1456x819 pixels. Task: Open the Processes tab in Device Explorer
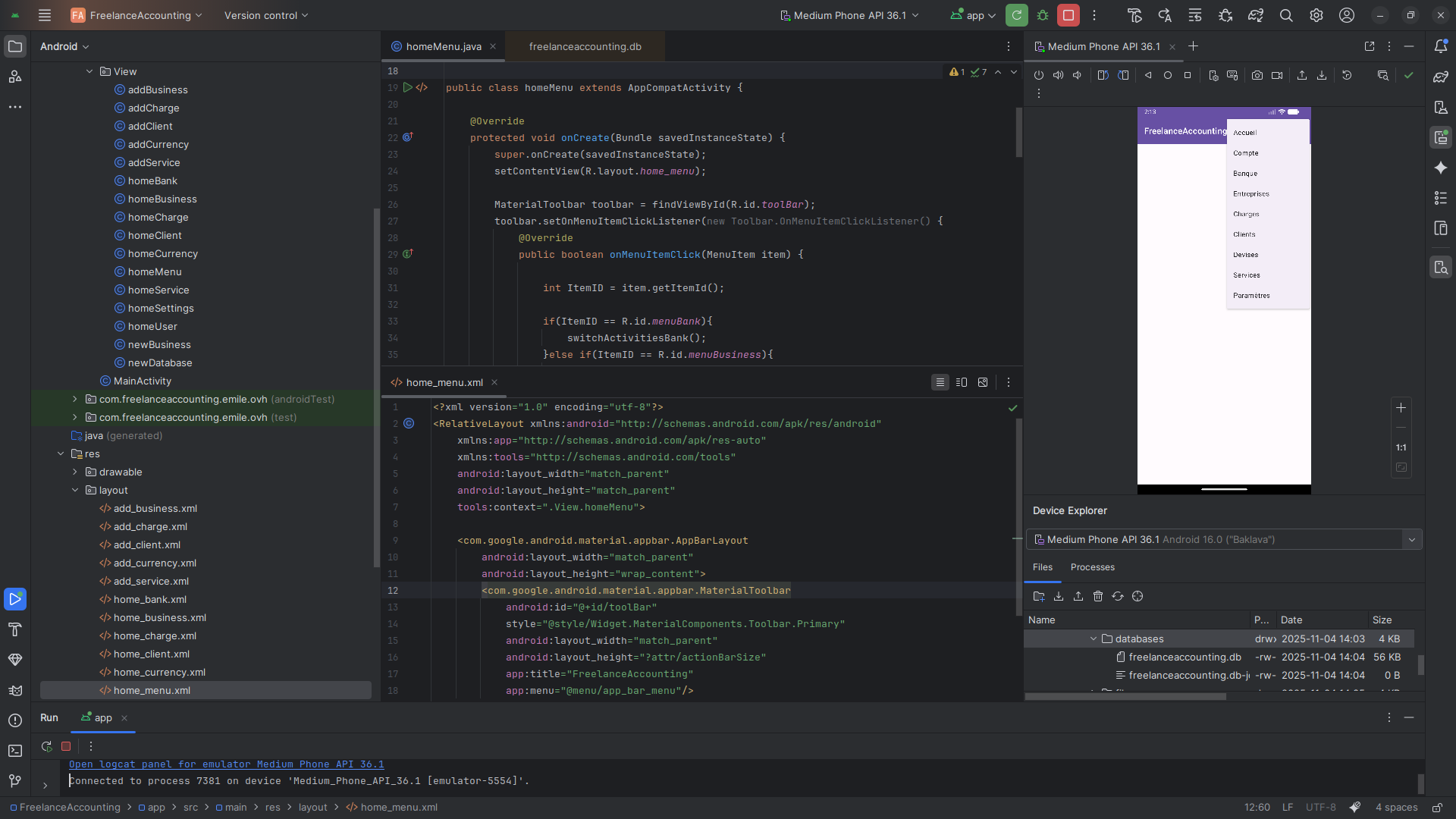pos(1092,567)
